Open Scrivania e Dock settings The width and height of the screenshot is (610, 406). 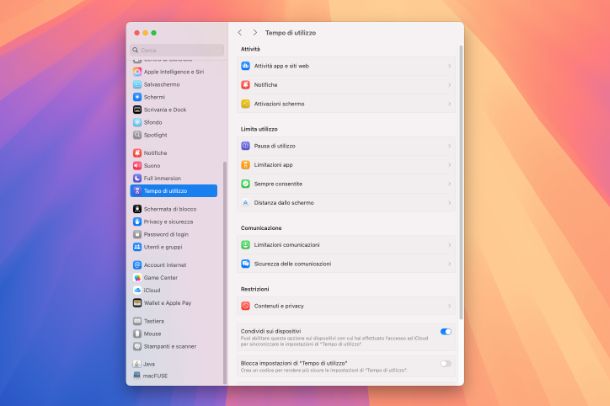165,109
